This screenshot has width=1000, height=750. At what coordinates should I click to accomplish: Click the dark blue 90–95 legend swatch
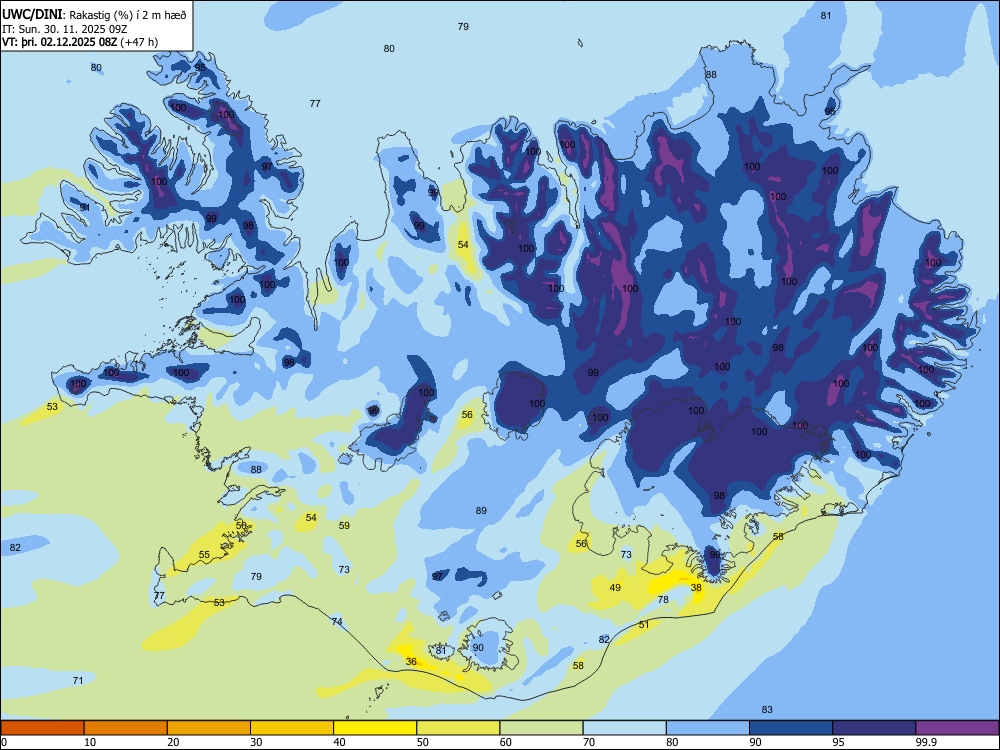click(791, 728)
